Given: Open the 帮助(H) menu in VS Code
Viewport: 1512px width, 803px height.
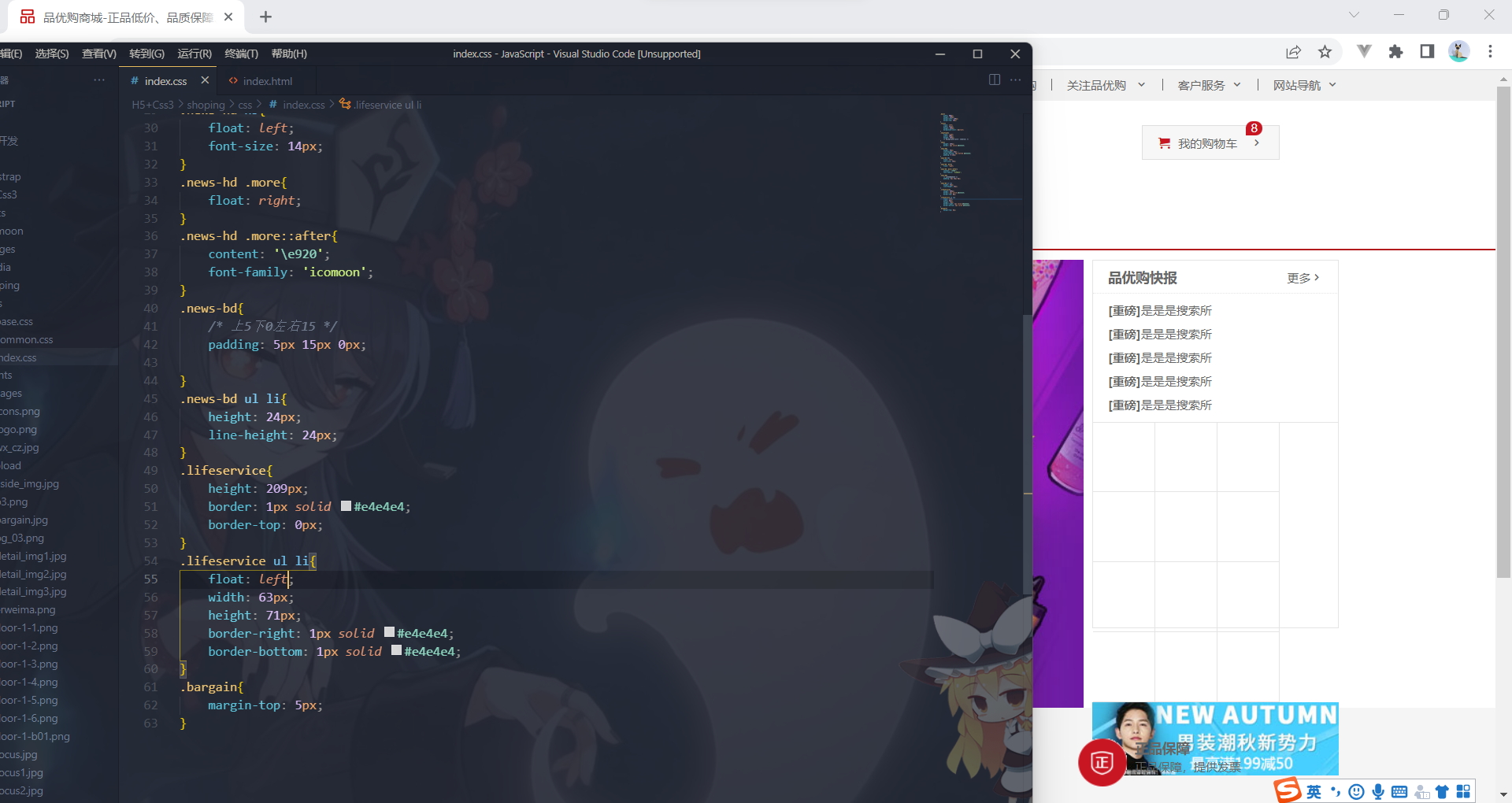Looking at the screenshot, I should pyautogui.click(x=289, y=54).
